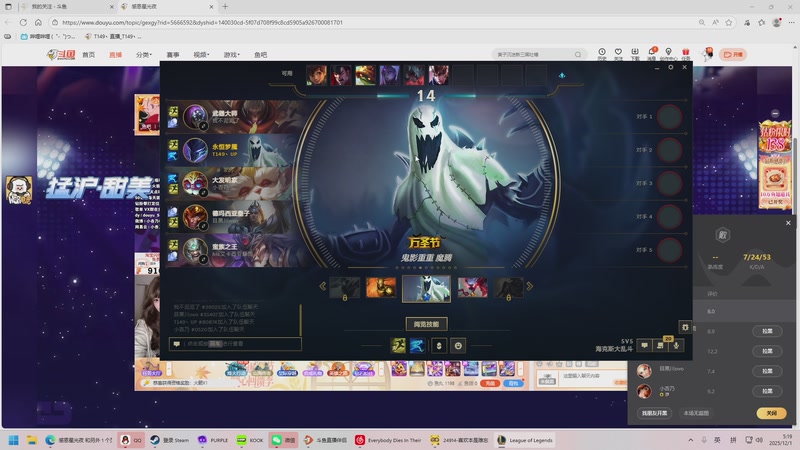Pick the second bench champion portrait
The height and width of the screenshot is (450, 800).
341,75
